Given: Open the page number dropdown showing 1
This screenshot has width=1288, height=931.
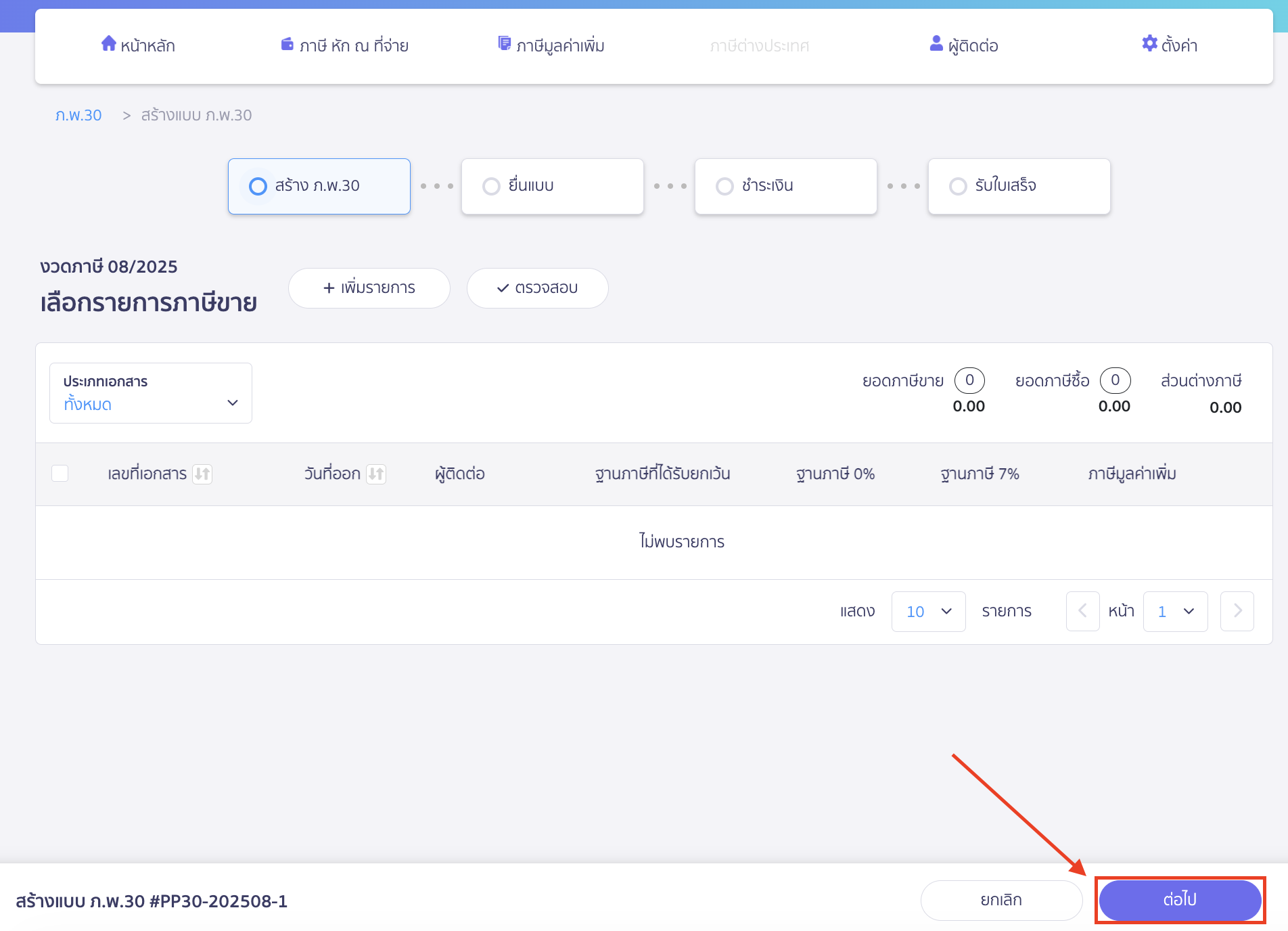Looking at the screenshot, I should [1175, 612].
